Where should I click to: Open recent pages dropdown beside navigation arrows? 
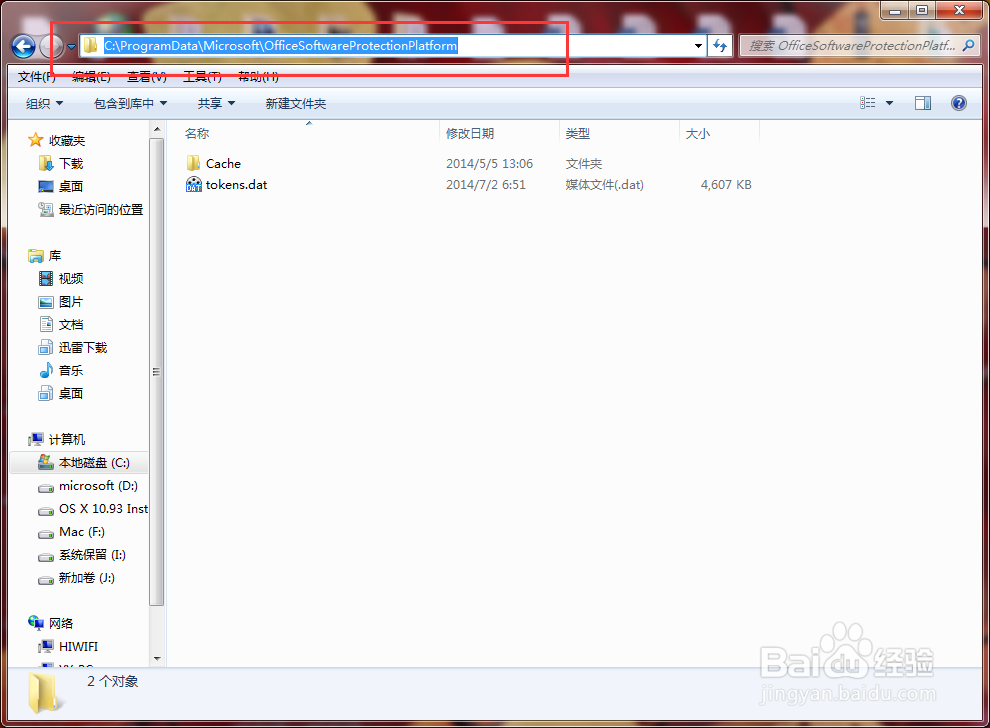[x=71, y=46]
